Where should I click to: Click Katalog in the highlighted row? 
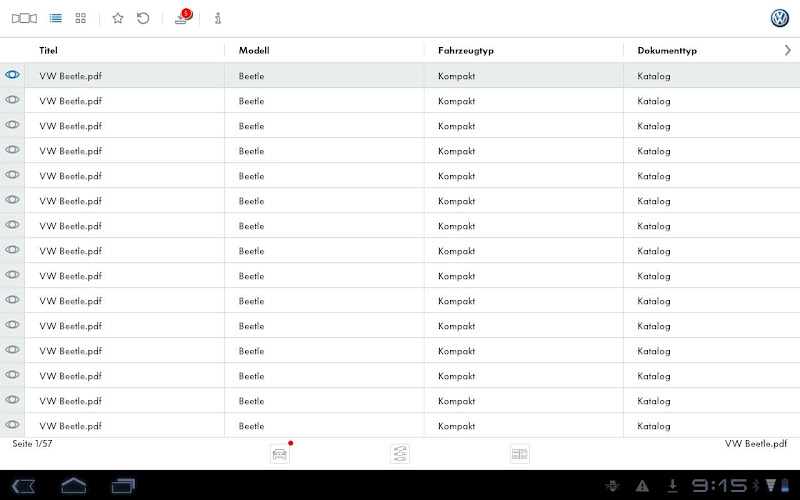click(654, 76)
